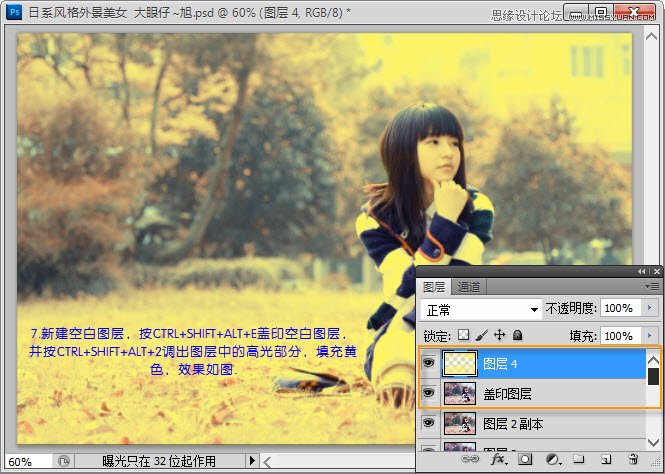665x474 pixels.
Task: Click 图层 4 layer thumbnail
Action: click(x=460, y=363)
